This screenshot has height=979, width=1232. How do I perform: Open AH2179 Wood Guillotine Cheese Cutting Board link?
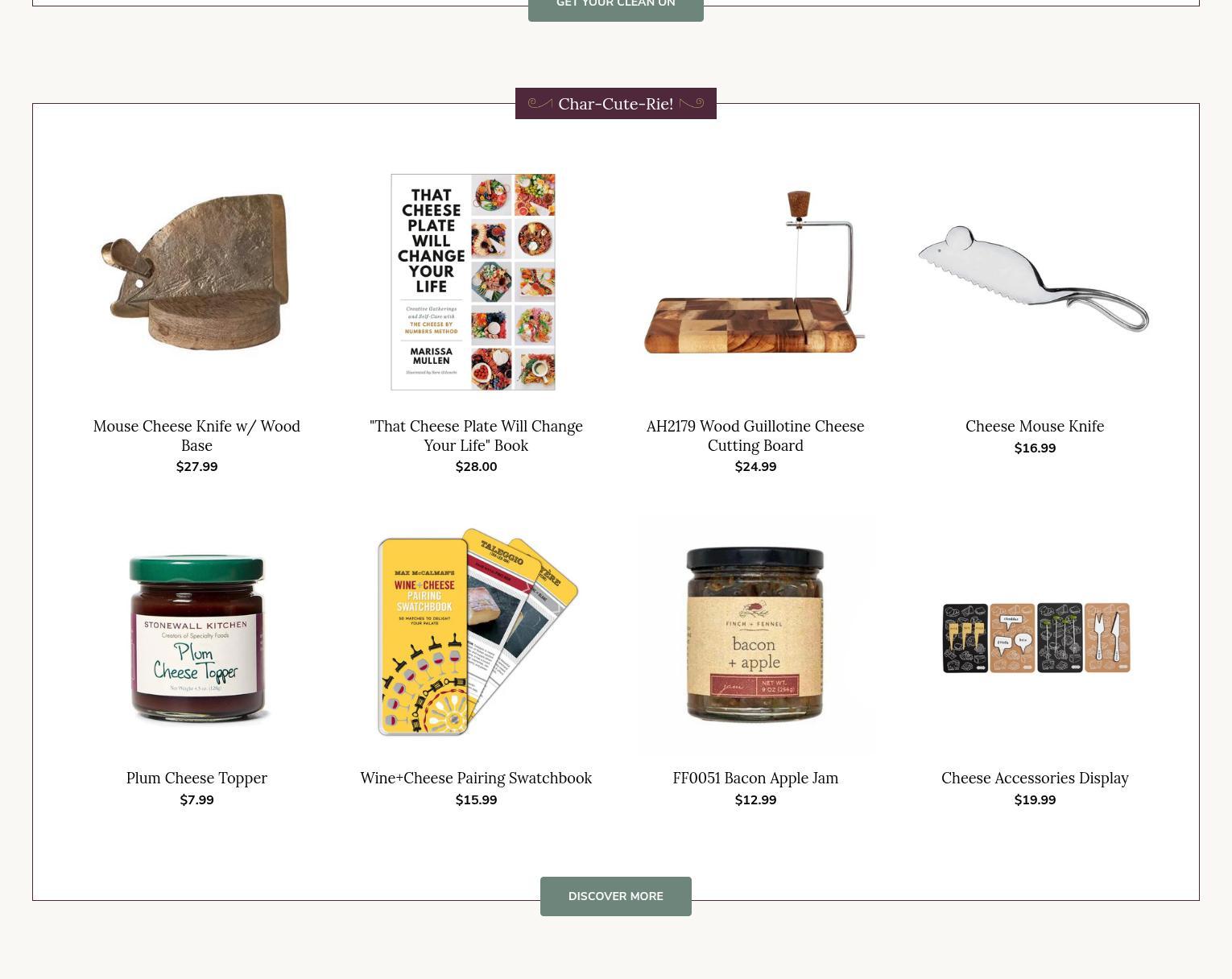coord(755,436)
